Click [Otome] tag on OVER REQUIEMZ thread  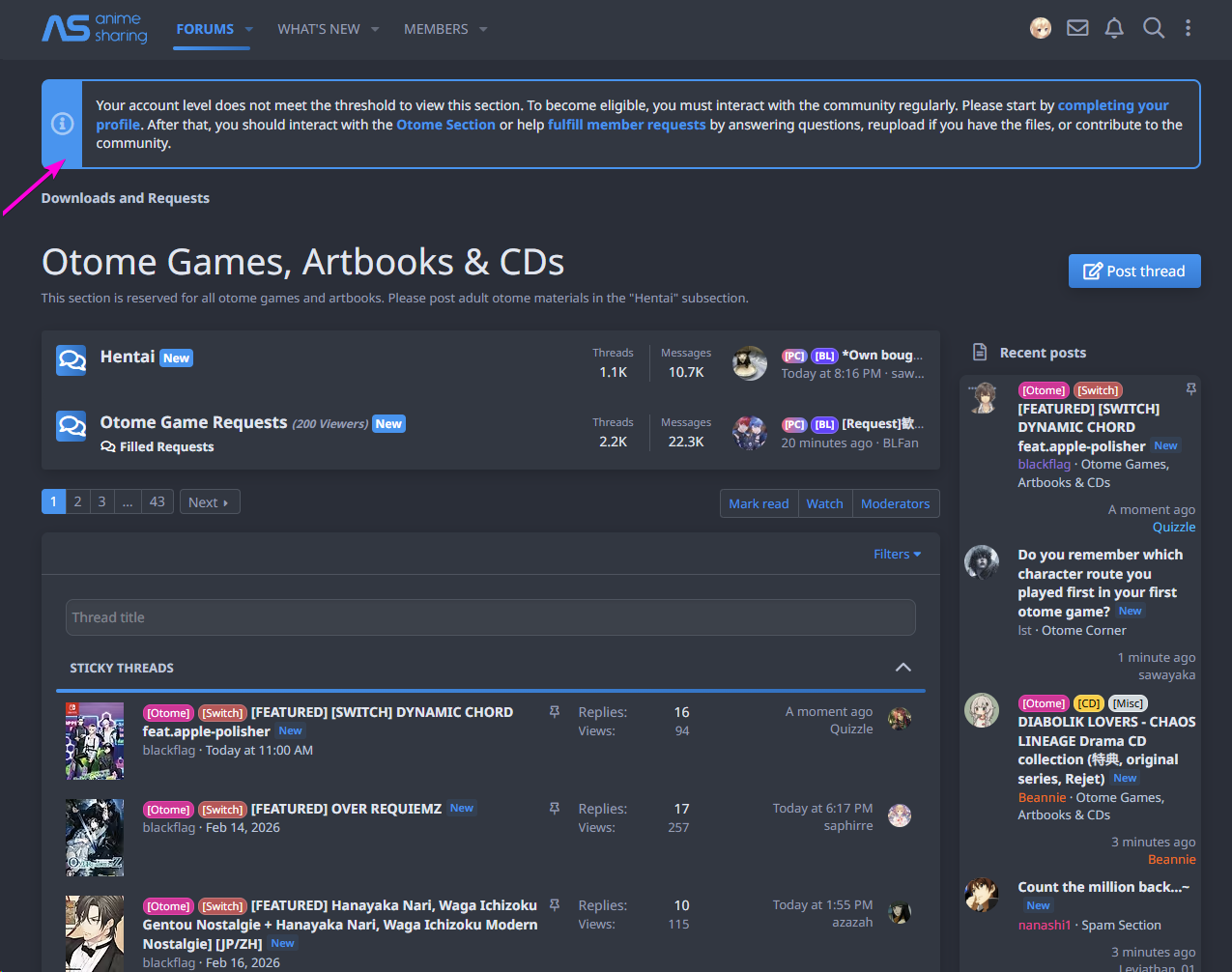click(x=168, y=810)
